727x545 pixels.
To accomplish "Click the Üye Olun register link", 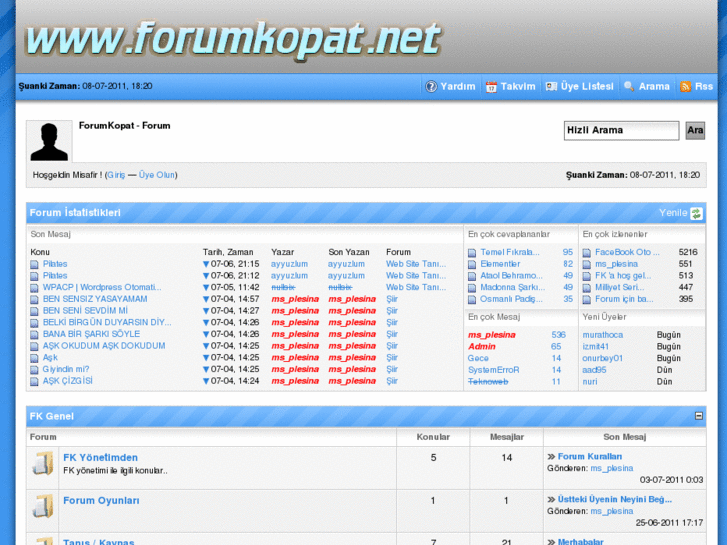I will tap(157, 175).
